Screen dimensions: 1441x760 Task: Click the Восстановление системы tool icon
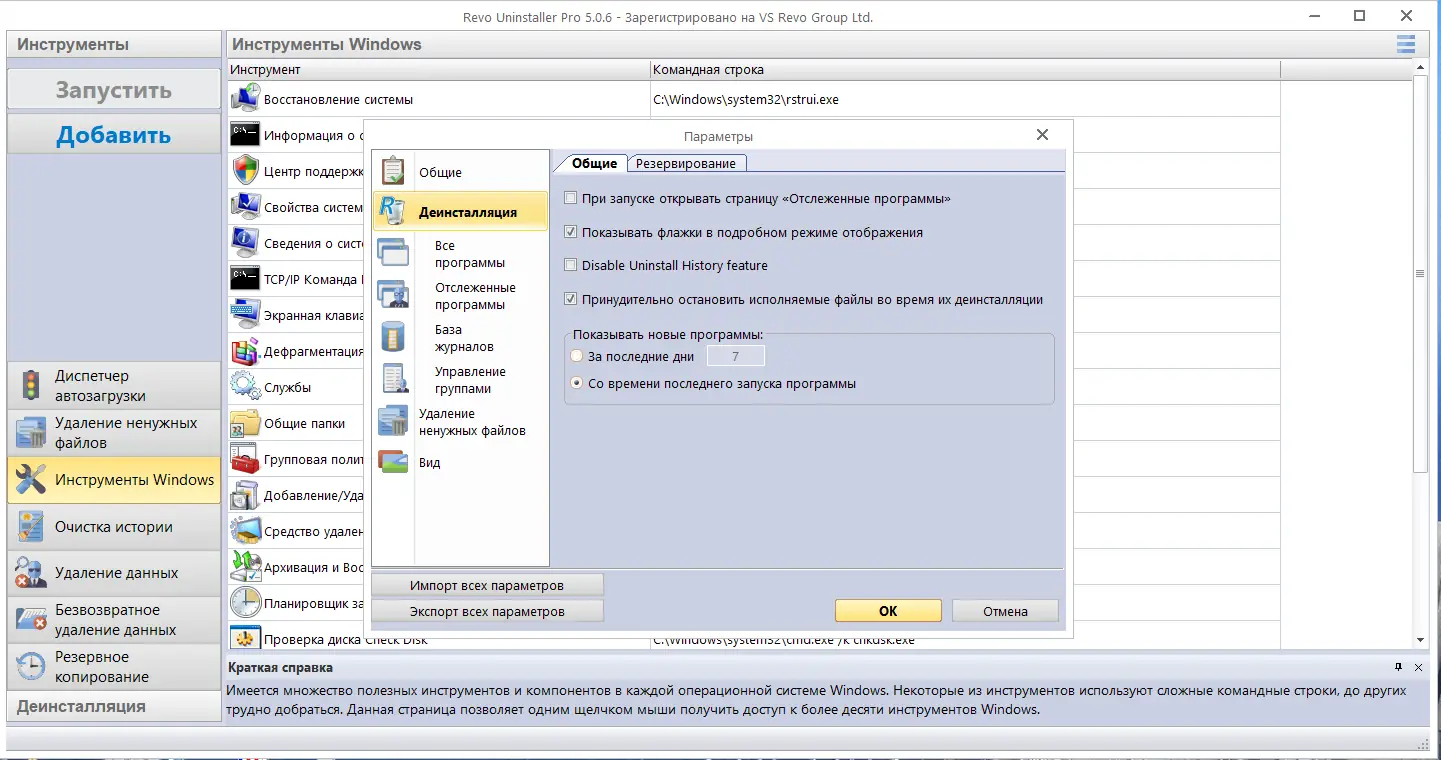coord(245,99)
